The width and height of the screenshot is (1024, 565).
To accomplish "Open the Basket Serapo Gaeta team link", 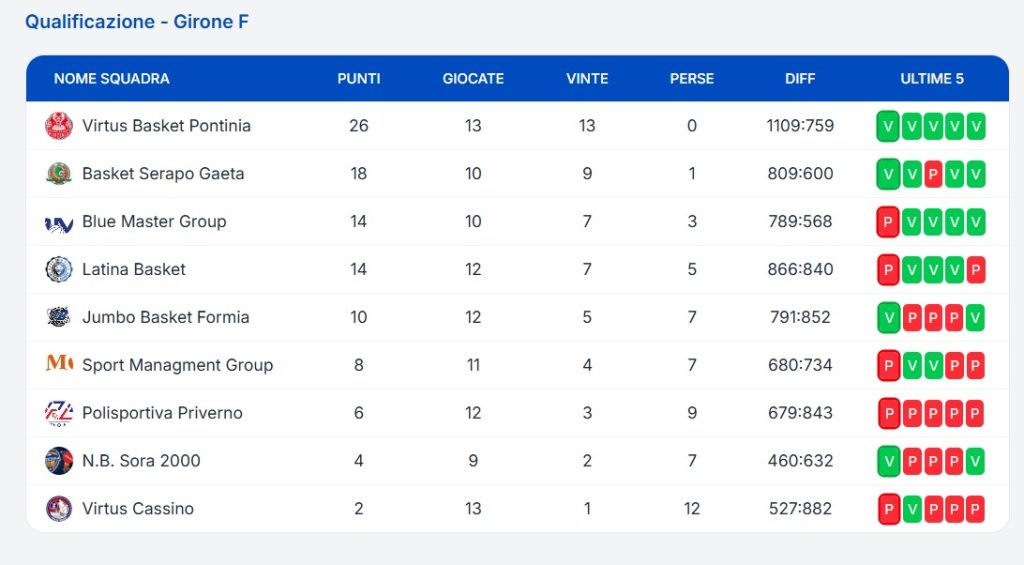I will 163,174.
